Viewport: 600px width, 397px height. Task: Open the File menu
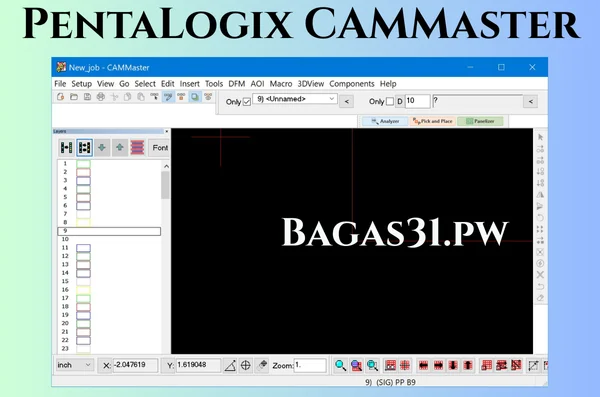[60, 84]
